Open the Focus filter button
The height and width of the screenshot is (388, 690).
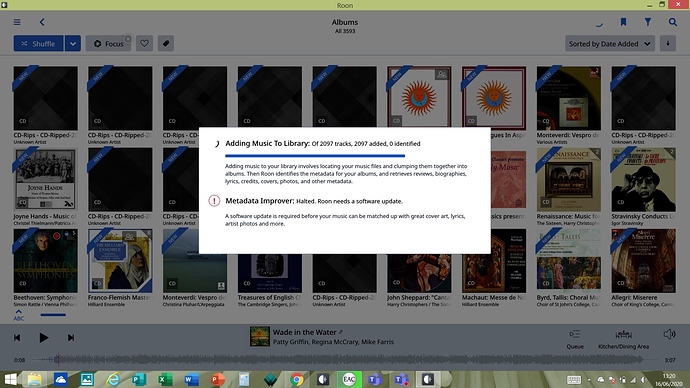tap(108, 44)
